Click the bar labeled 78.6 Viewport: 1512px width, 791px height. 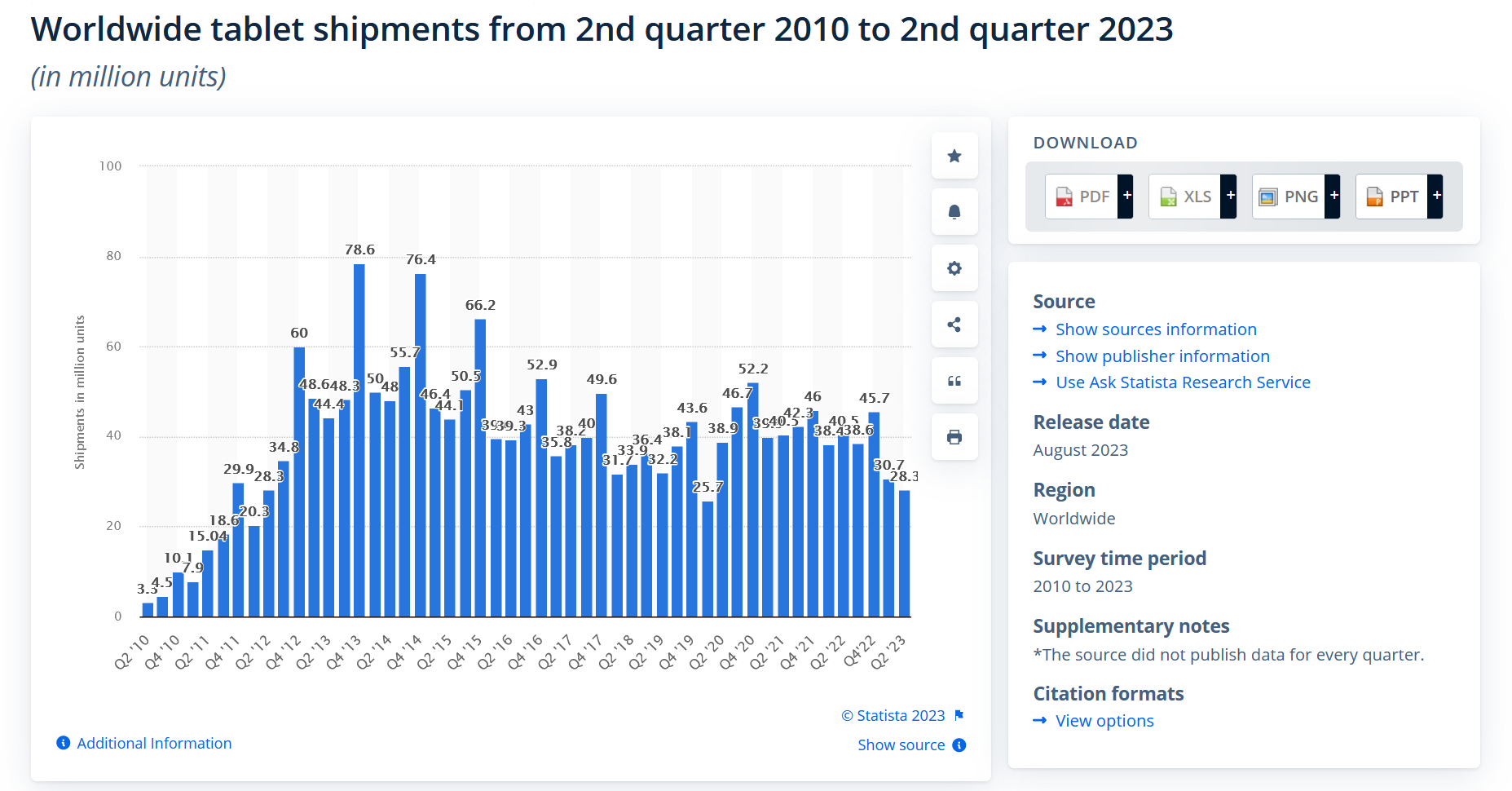point(359,440)
